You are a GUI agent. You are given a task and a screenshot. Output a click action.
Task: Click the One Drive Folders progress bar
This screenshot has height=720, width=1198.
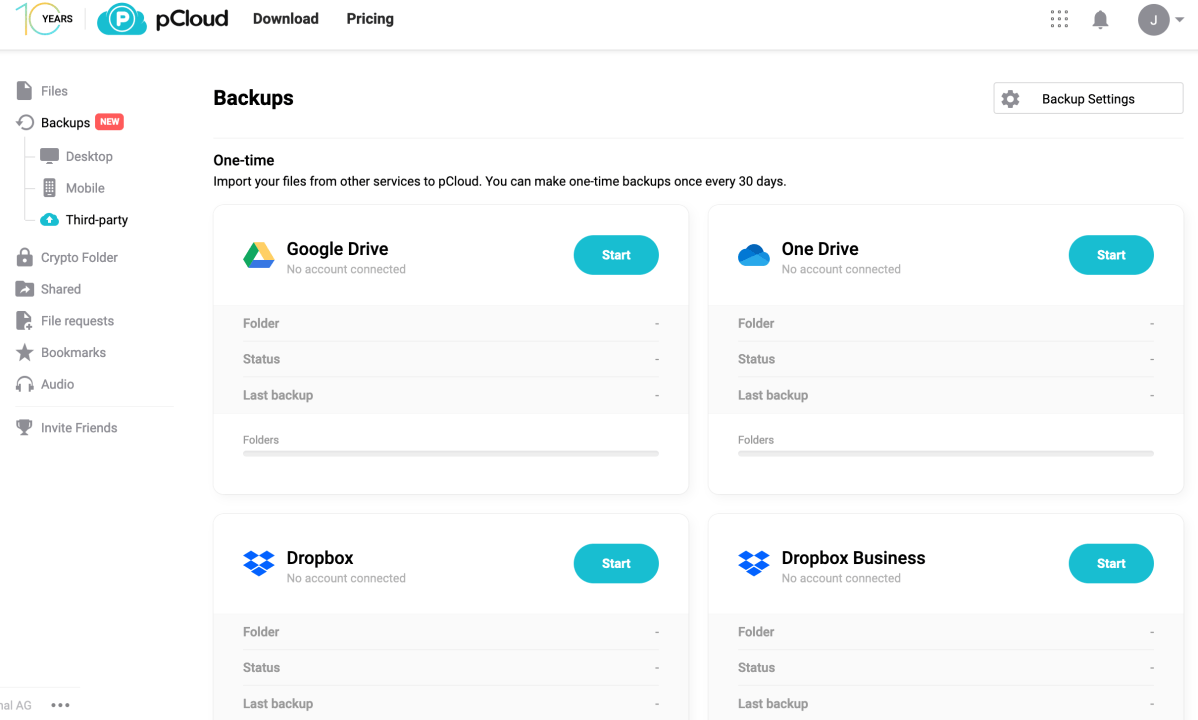click(946, 453)
